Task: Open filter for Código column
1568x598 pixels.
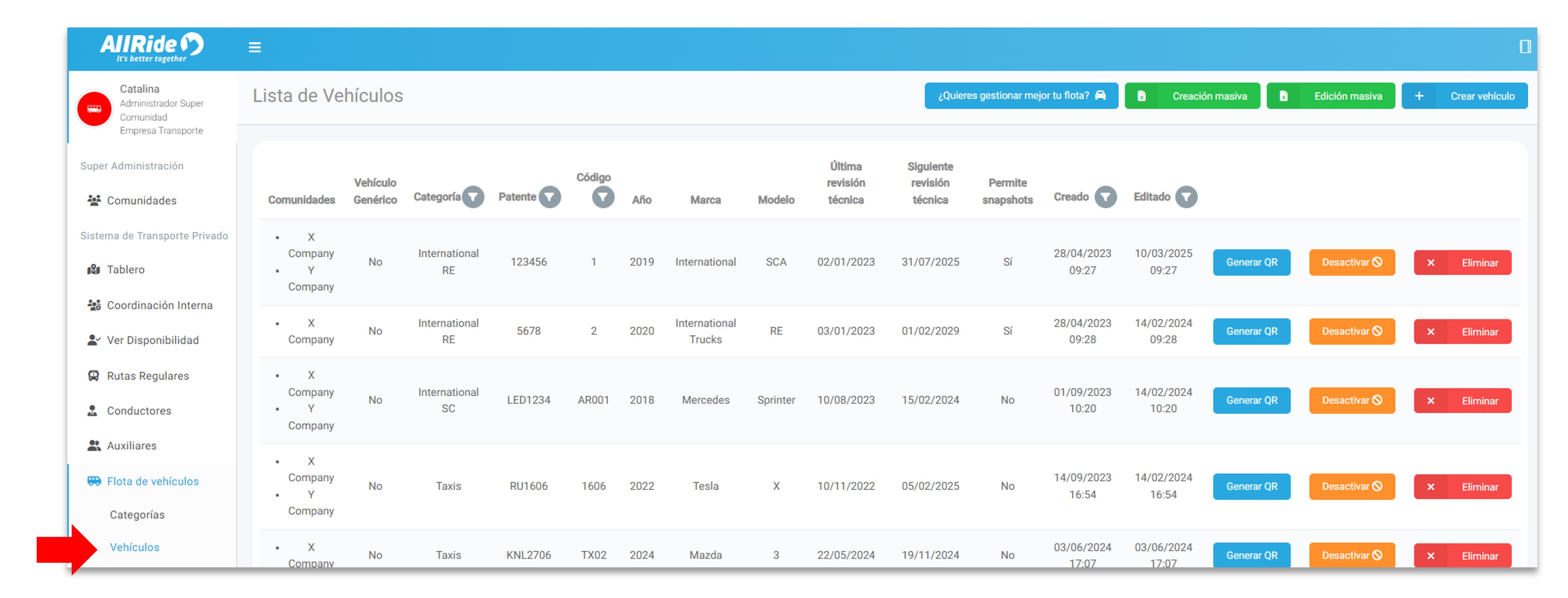Action: [602, 197]
